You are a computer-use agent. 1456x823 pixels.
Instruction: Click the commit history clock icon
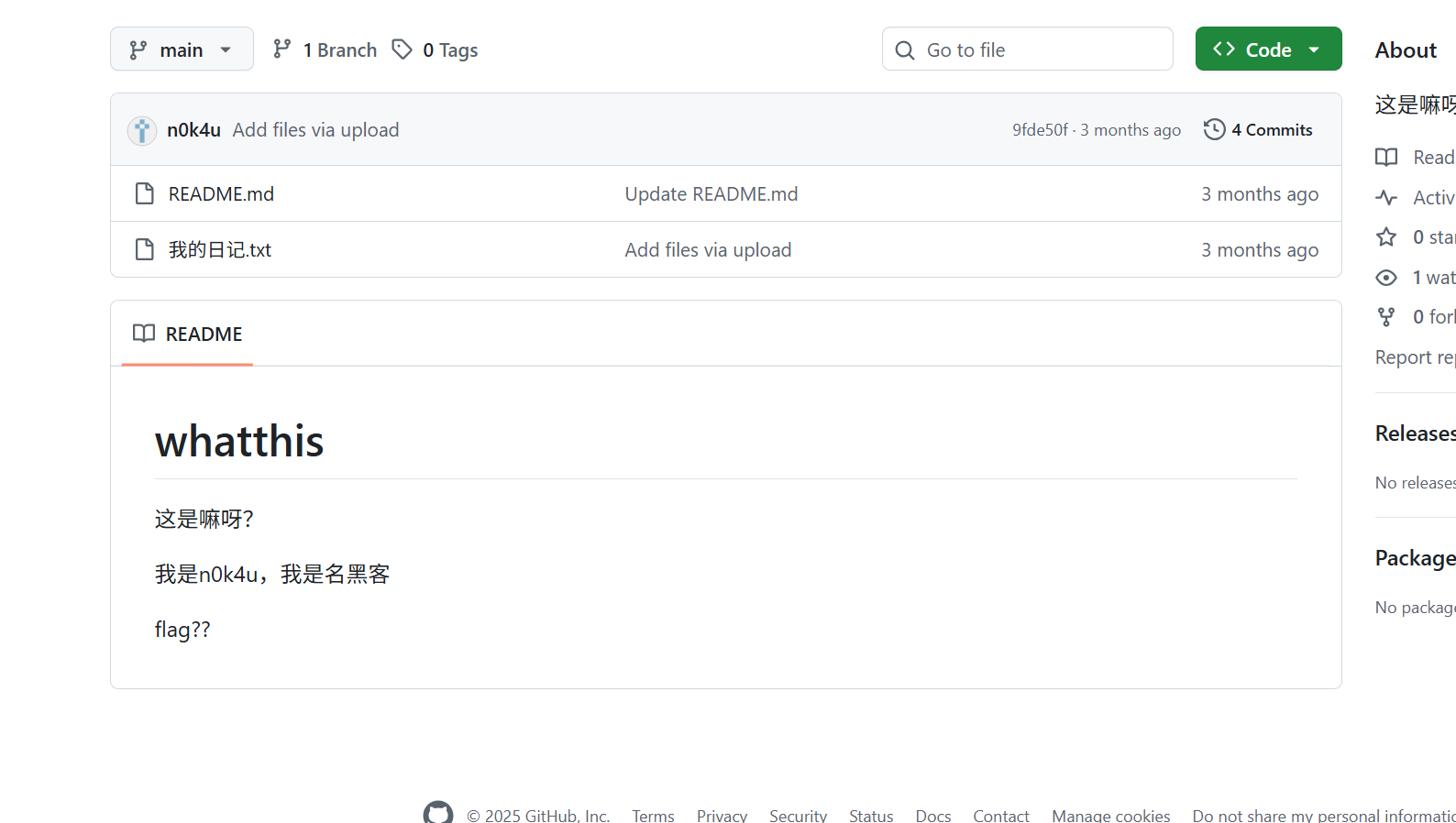pyautogui.click(x=1214, y=130)
